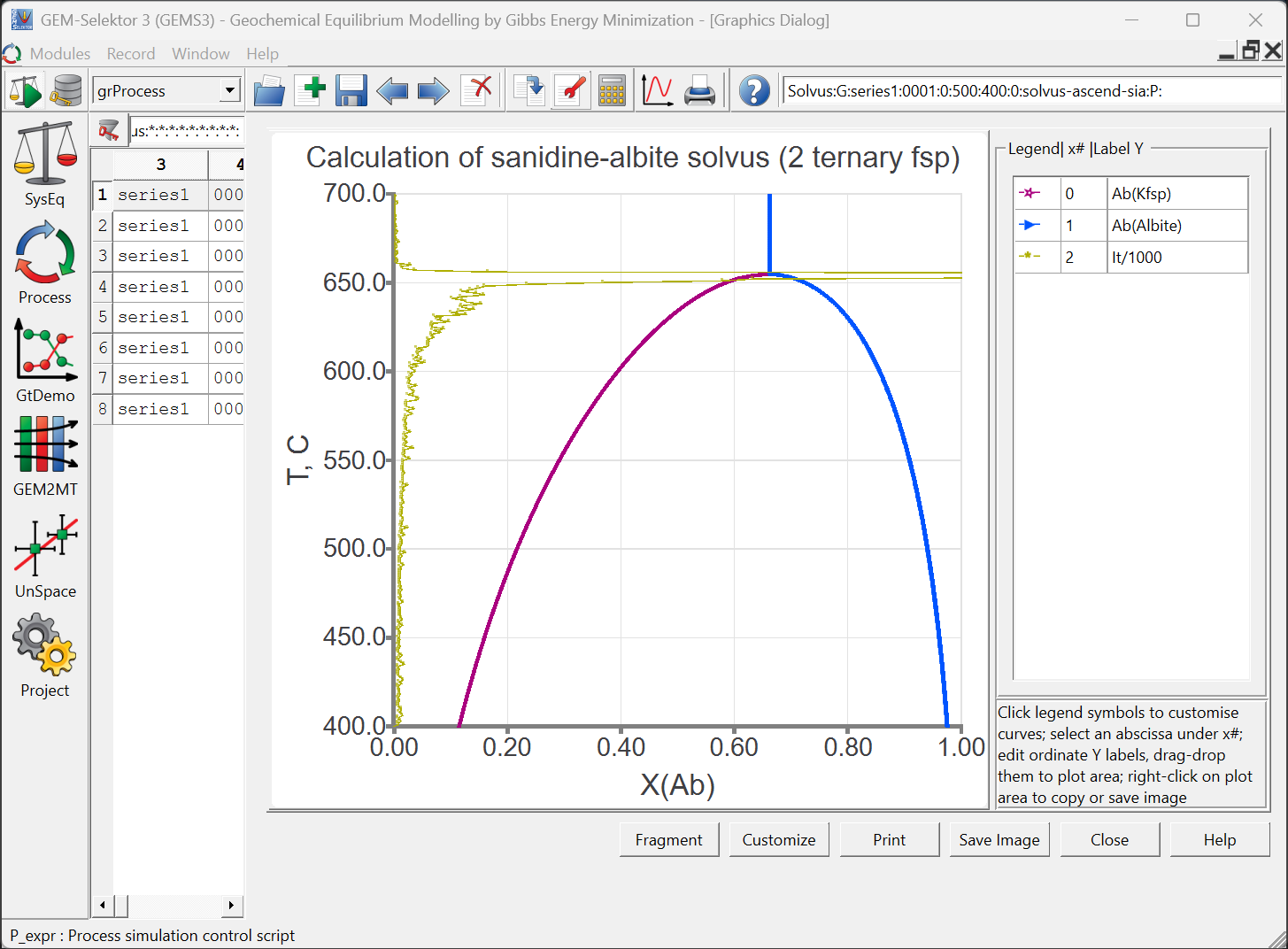Click the Ab(Albite) blue legend symbol
This screenshot has width=1288, height=949.
tap(1030, 226)
